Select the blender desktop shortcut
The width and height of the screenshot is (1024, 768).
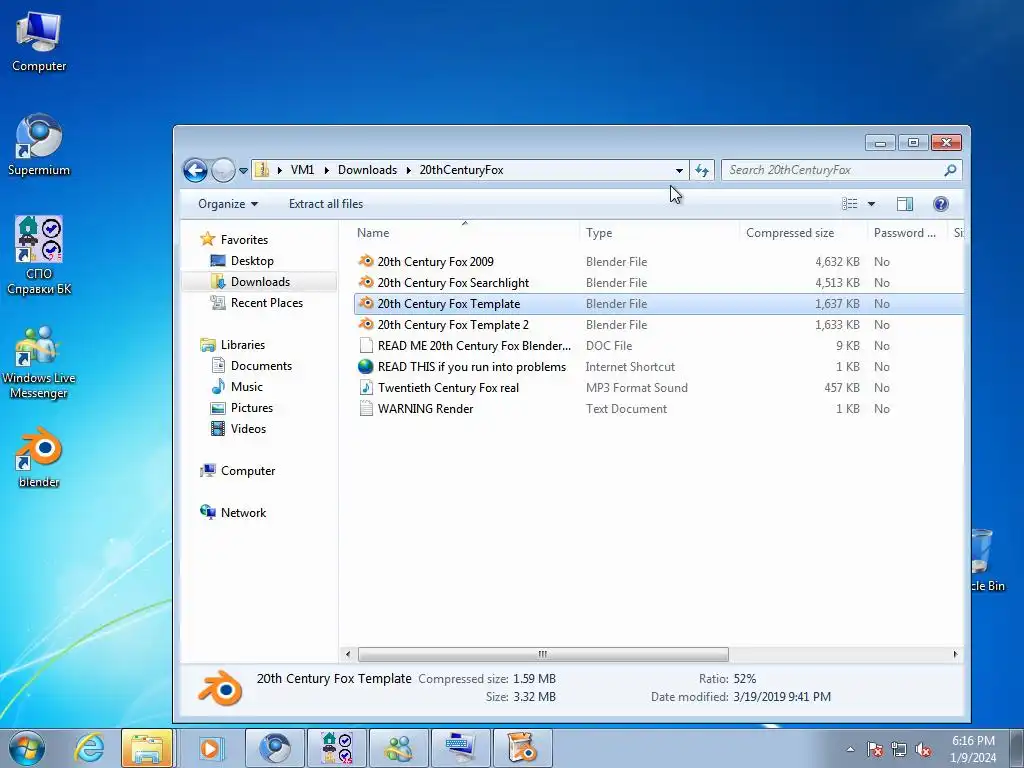(x=39, y=458)
